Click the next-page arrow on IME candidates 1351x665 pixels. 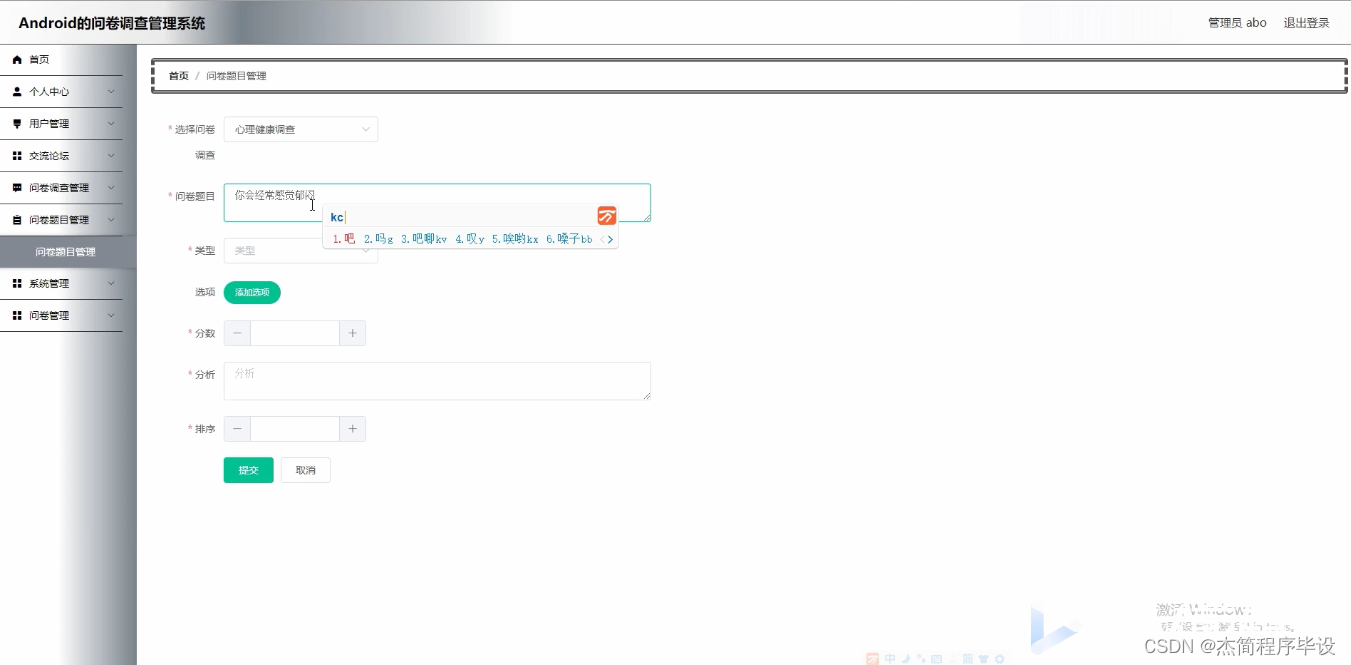click(x=611, y=239)
